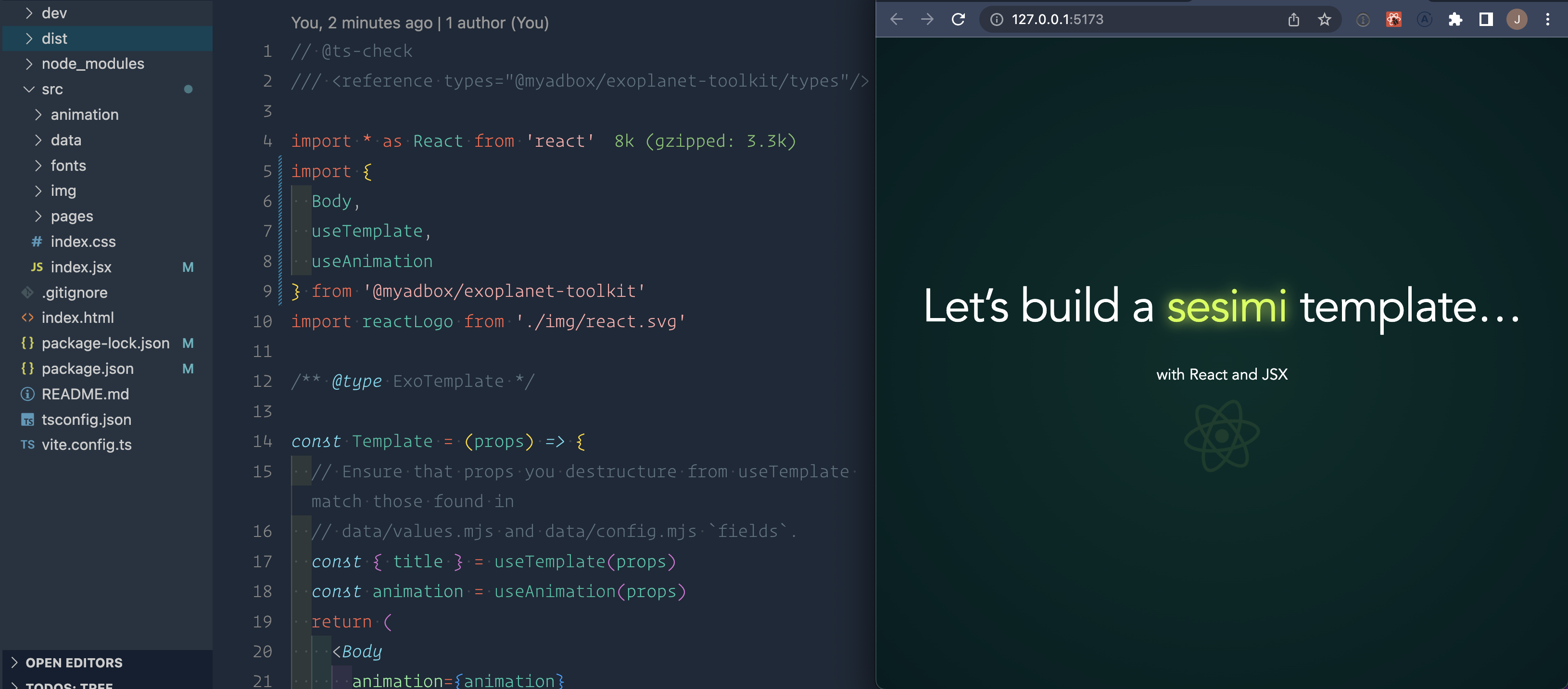Open vite.config.ts file
The width and height of the screenshot is (1568, 689).
[x=87, y=445]
